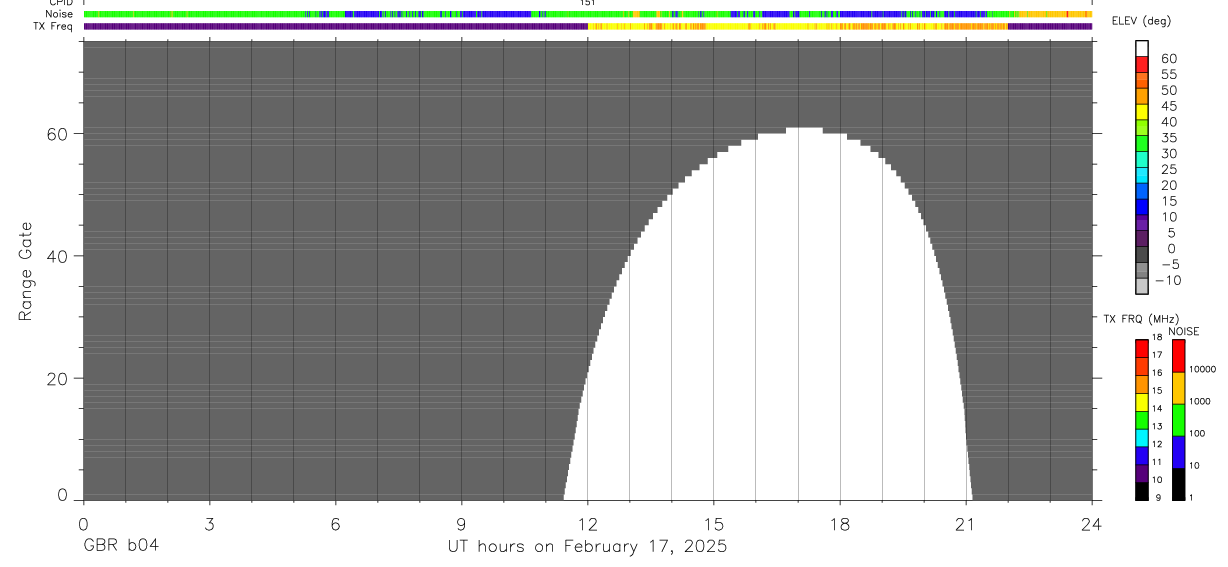The height and width of the screenshot is (567, 1228).
Task: Click the UT hours axis tick '3'
Action: (209, 524)
